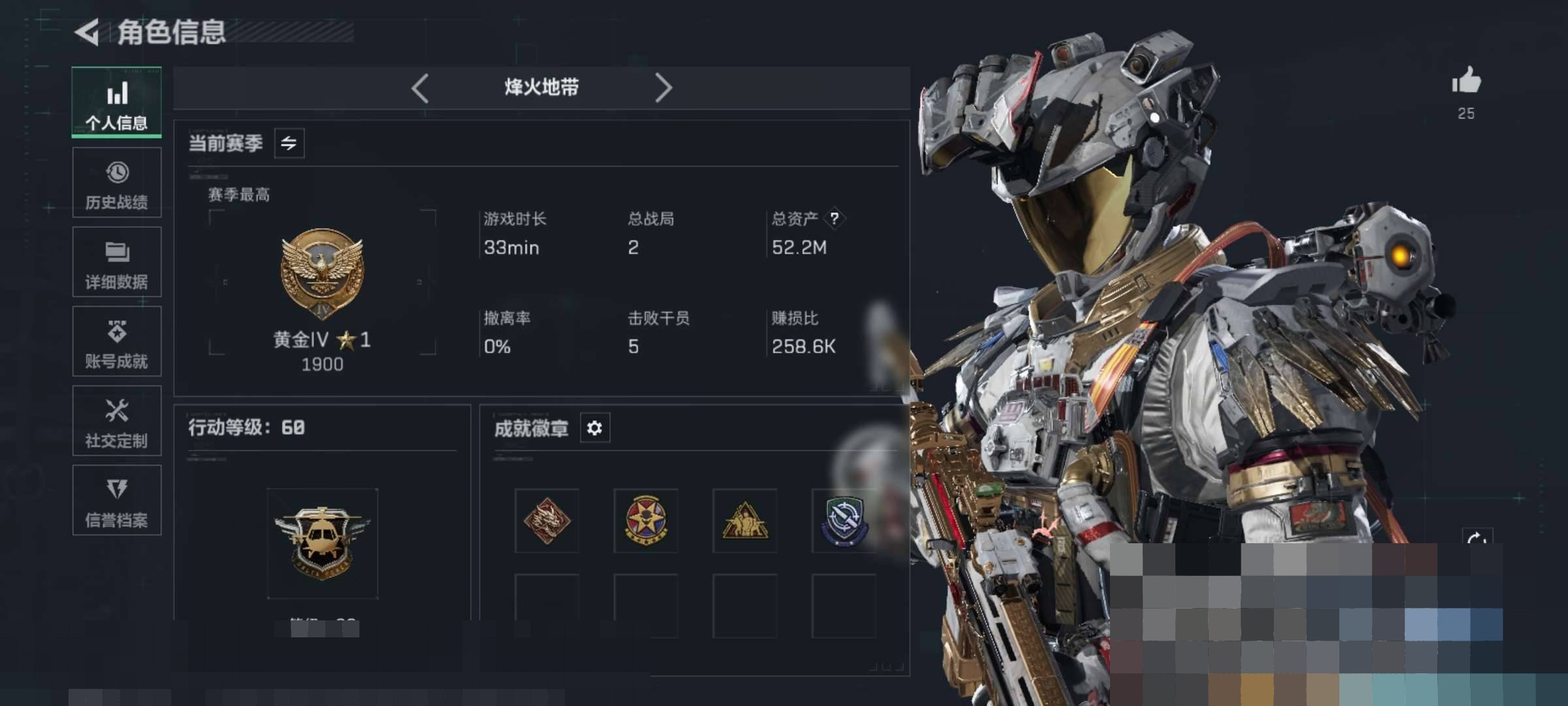
Task: Click the helicopter 行动等级 badge
Action: pos(322,543)
